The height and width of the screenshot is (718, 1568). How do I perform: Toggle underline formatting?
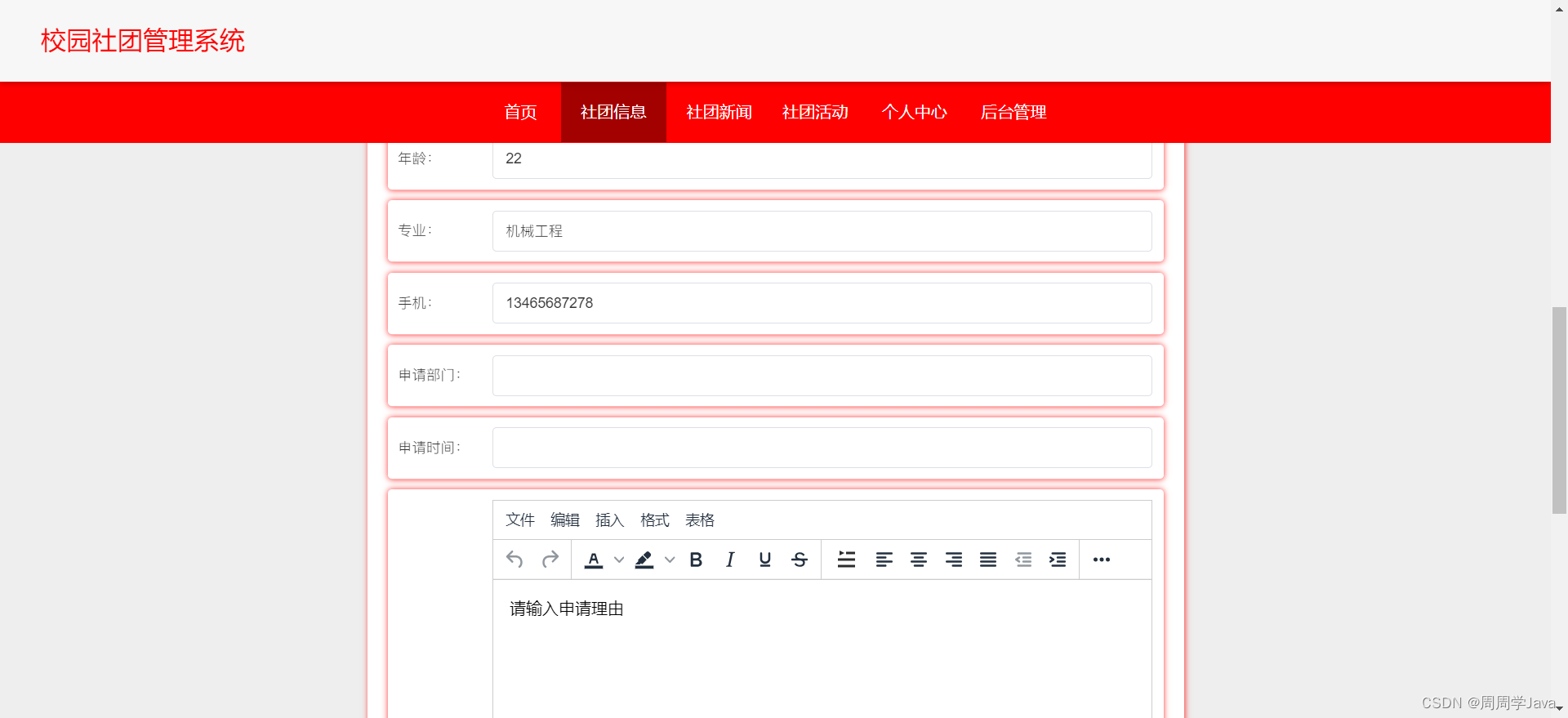click(765, 560)
